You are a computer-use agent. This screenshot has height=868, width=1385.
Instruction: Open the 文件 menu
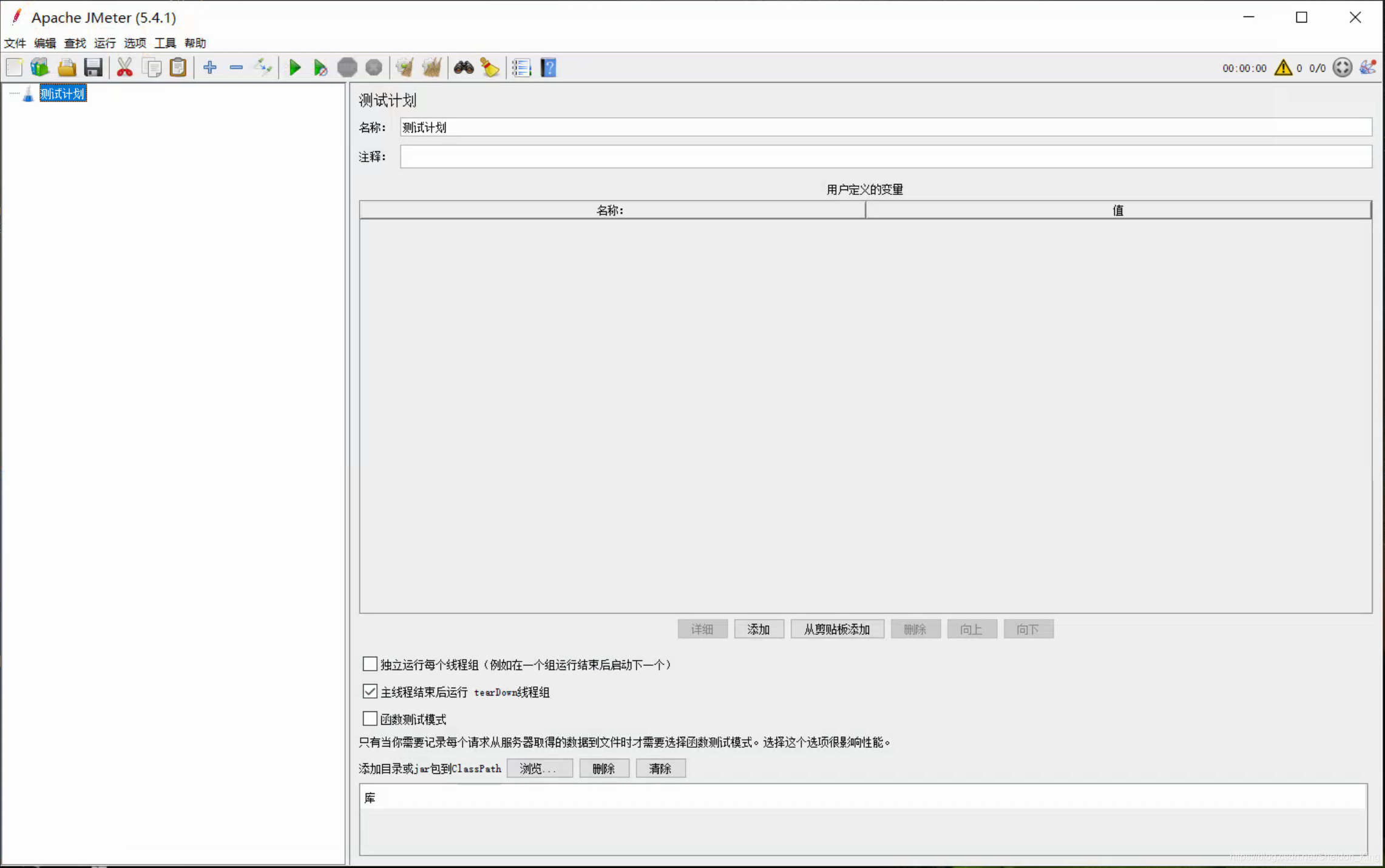click(x=15, y=43)
